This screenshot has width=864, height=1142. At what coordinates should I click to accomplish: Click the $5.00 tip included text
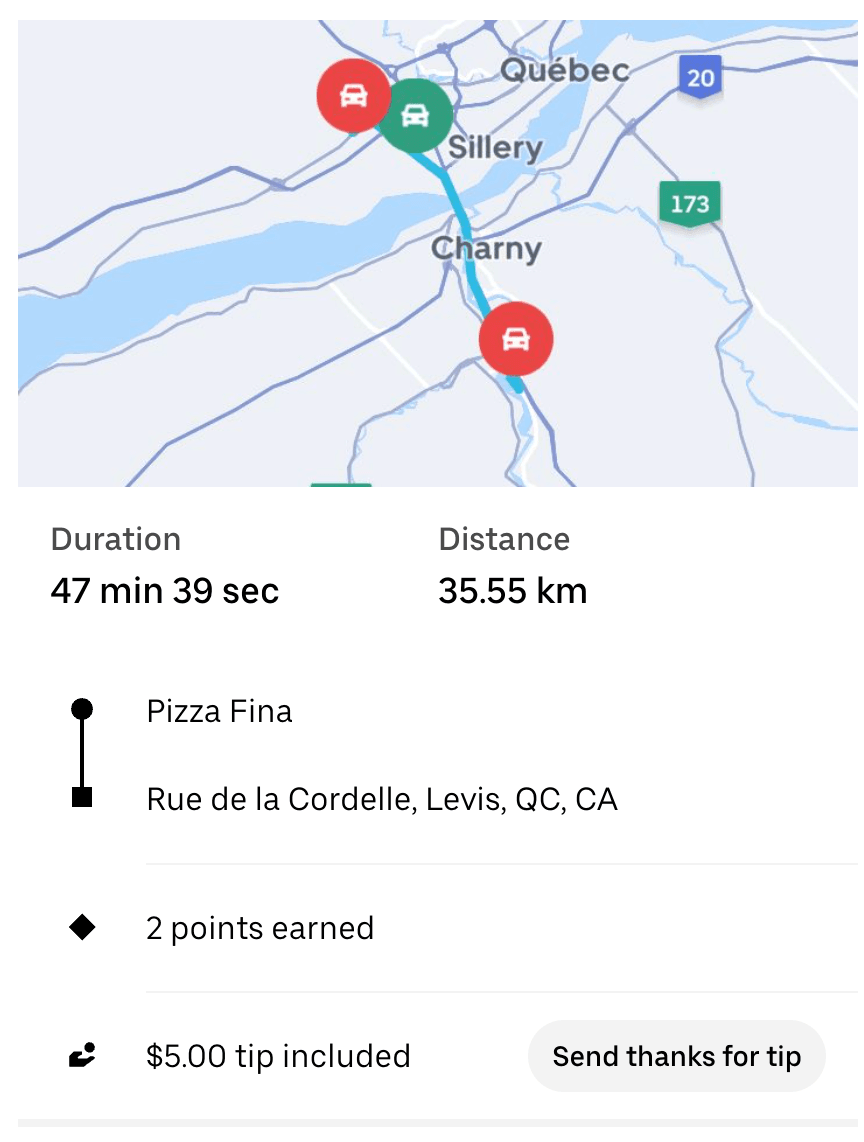pyautogui.click(x=278, y=1057)
